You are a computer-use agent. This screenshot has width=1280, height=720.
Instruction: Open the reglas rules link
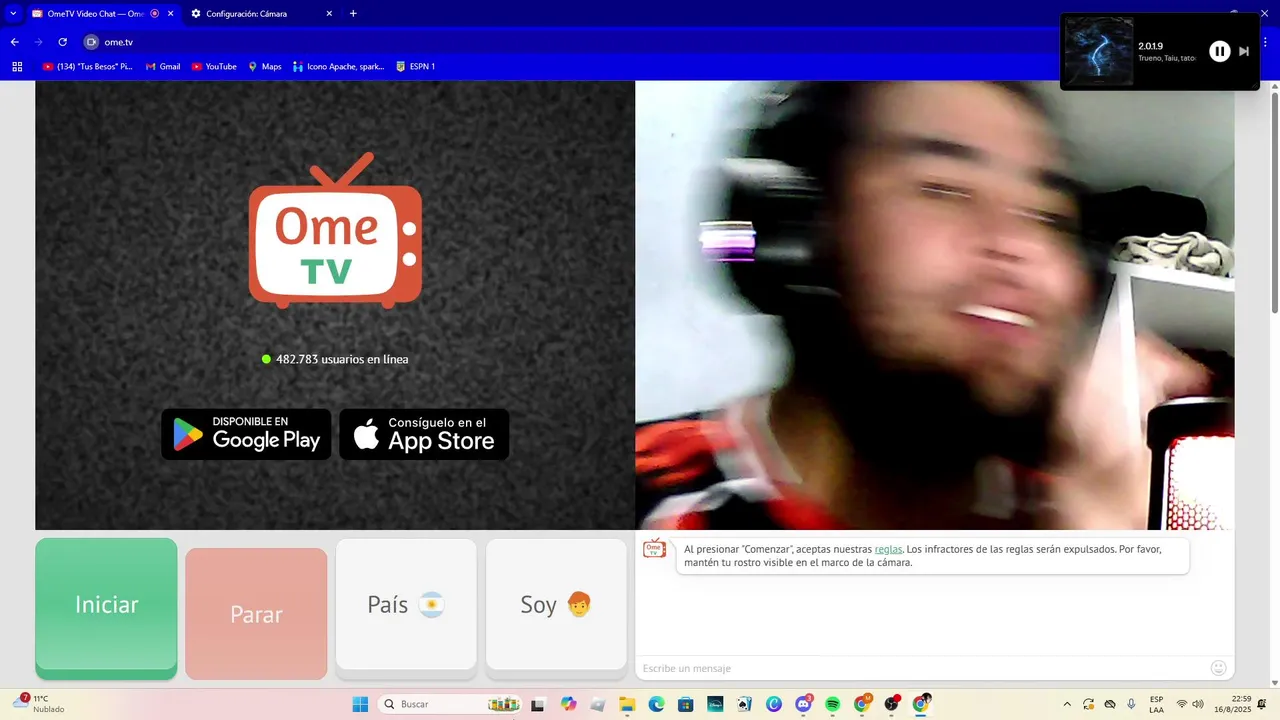click(888, 549)
